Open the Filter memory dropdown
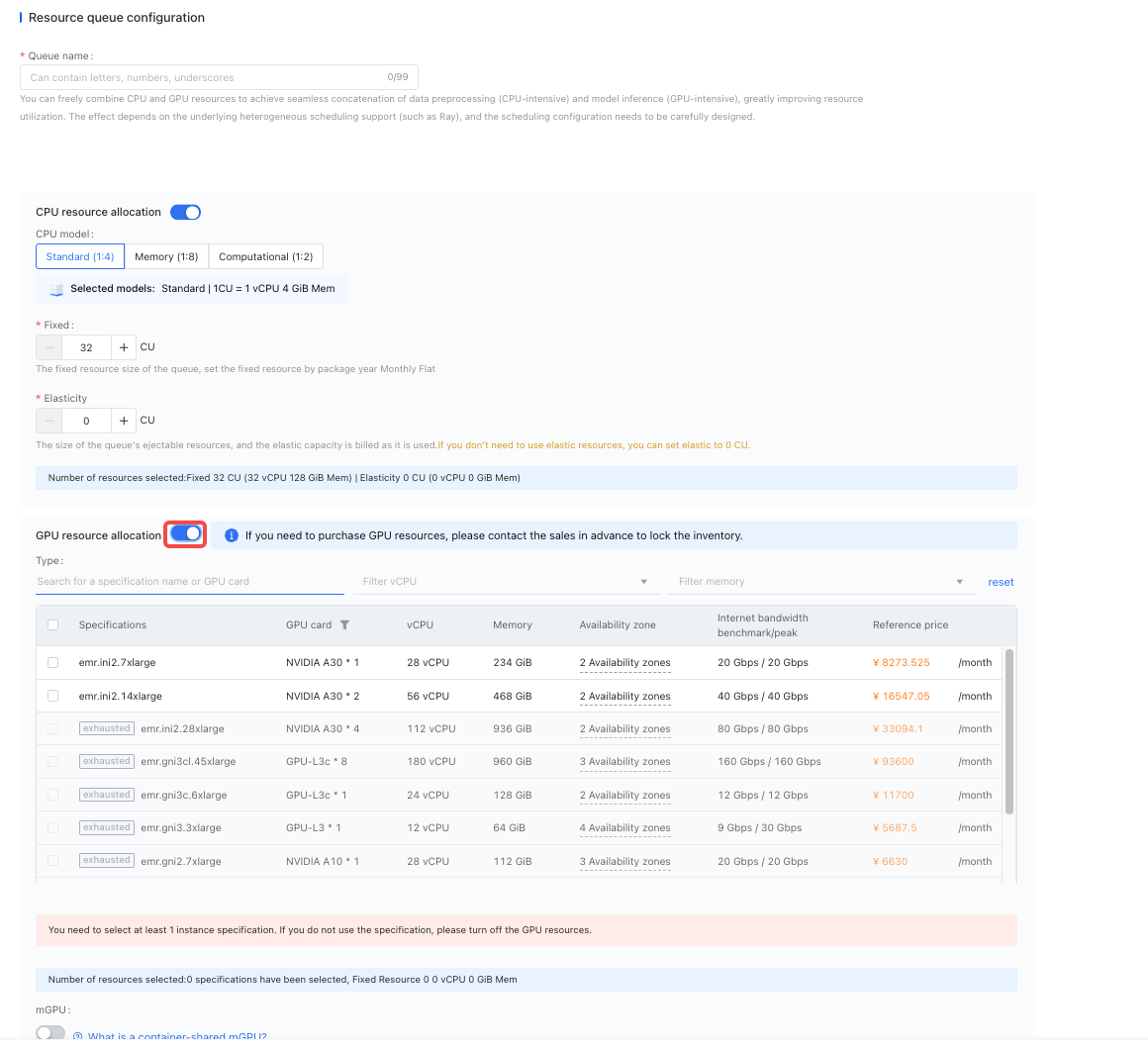Viewport: 1148px width, 1047px height. (x=820, y=581)
